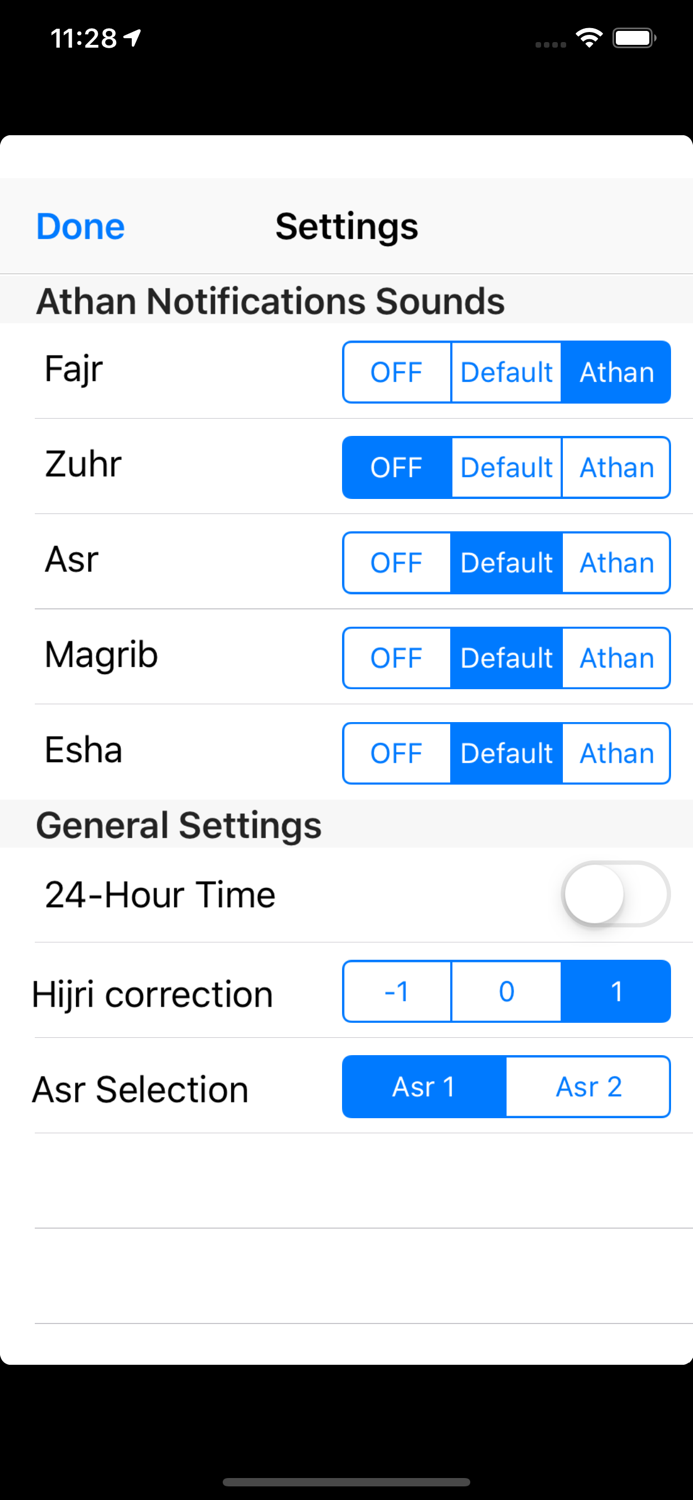The height and width of the screenshot is (1500, 693).
Task: Enable Athan sound for Zuhr
Action: [x=616, y=467]
